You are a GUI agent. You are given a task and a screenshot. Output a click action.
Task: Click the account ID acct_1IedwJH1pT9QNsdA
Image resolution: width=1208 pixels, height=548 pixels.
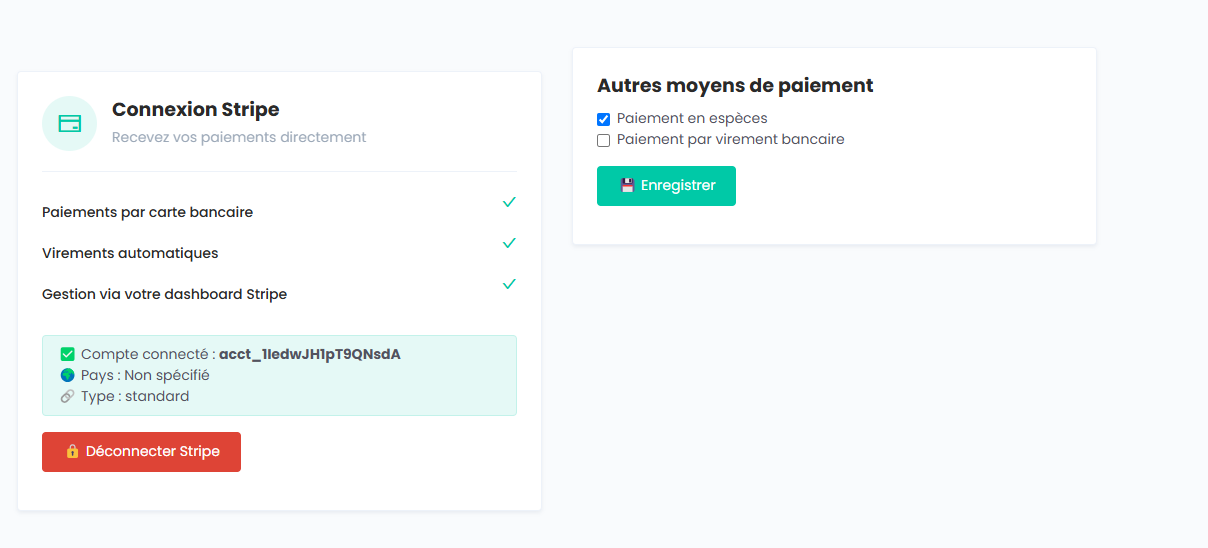click(309, 354)
